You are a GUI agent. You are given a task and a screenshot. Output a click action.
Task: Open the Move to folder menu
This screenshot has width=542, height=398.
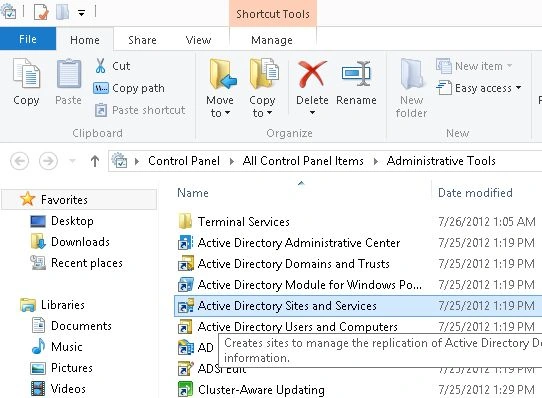(x=220, y=88)
